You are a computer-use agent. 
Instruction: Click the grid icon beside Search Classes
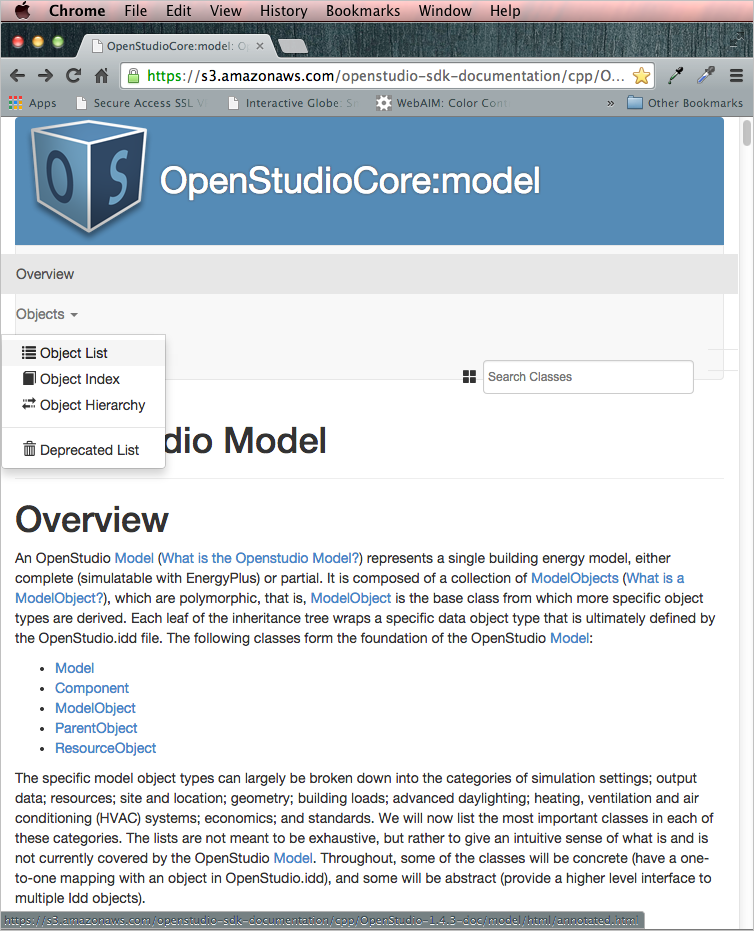pyautogui.click(x=469, y=377)
